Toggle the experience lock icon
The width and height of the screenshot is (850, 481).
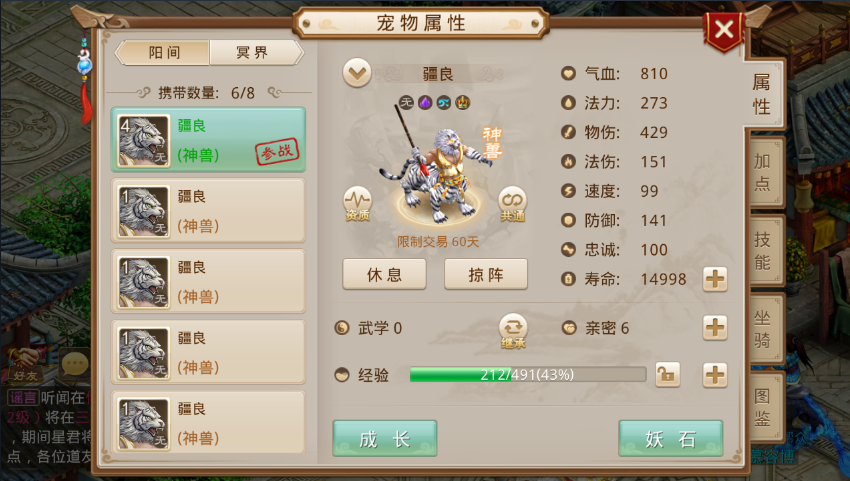(667, 375)
